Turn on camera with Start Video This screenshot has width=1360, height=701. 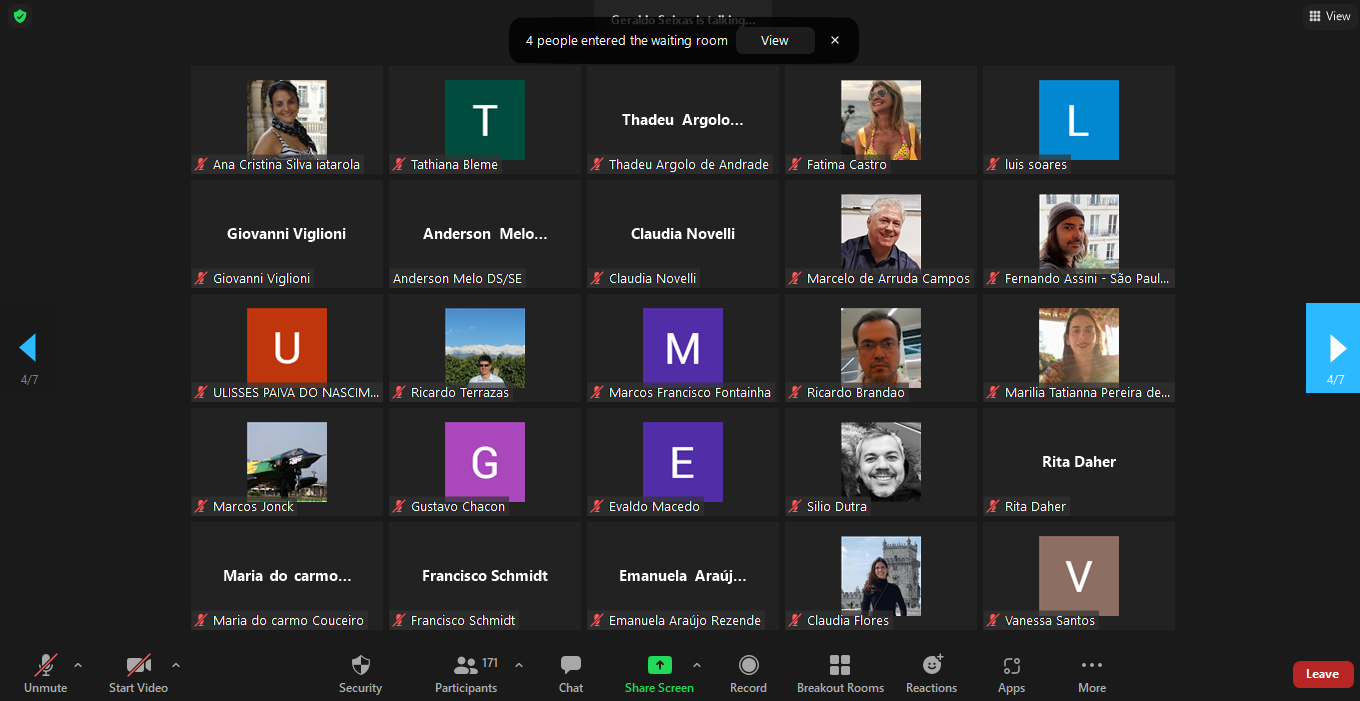coord(138,666)
